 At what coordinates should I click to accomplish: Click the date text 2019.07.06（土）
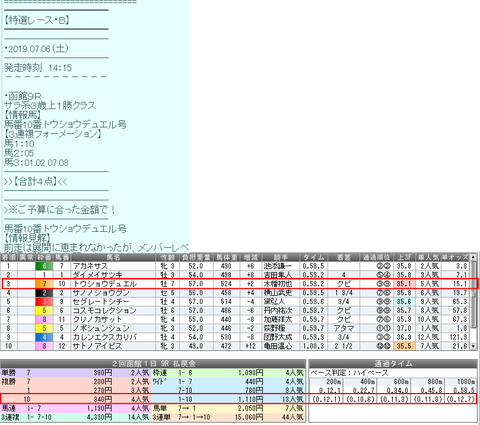click(x=37, y=49)
